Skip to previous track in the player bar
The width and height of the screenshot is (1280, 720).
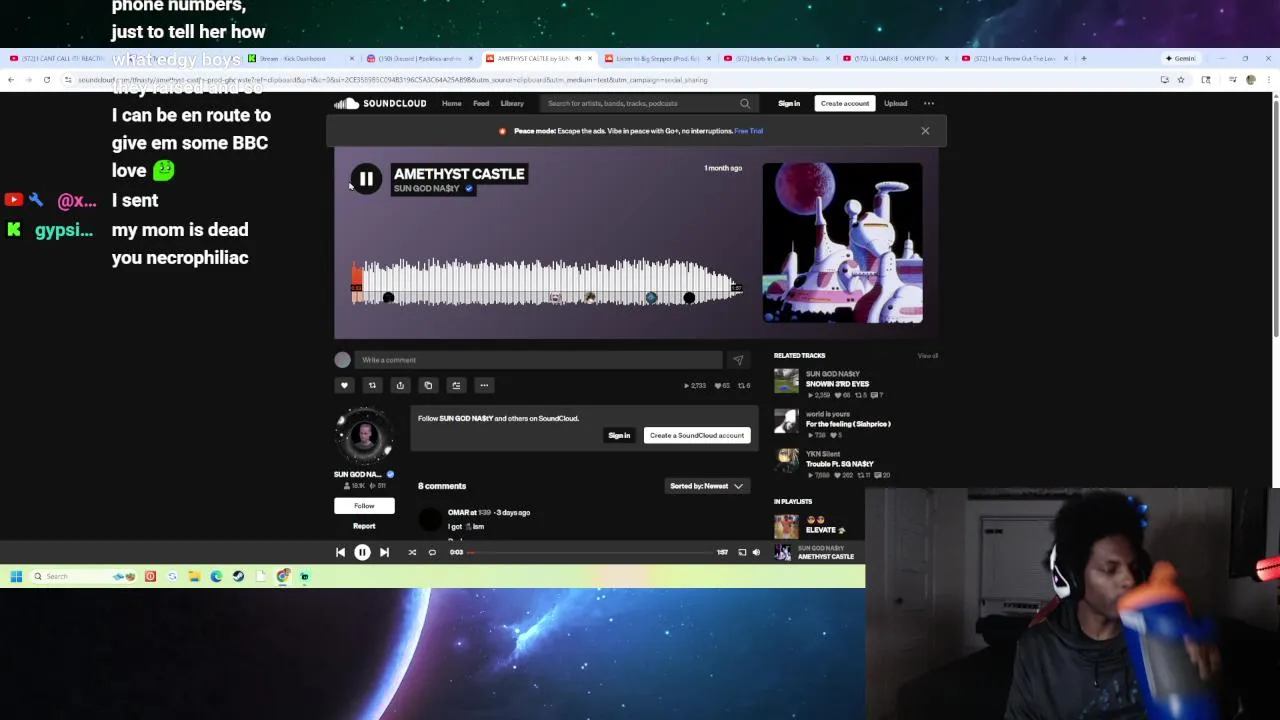[x=340, y=552]
